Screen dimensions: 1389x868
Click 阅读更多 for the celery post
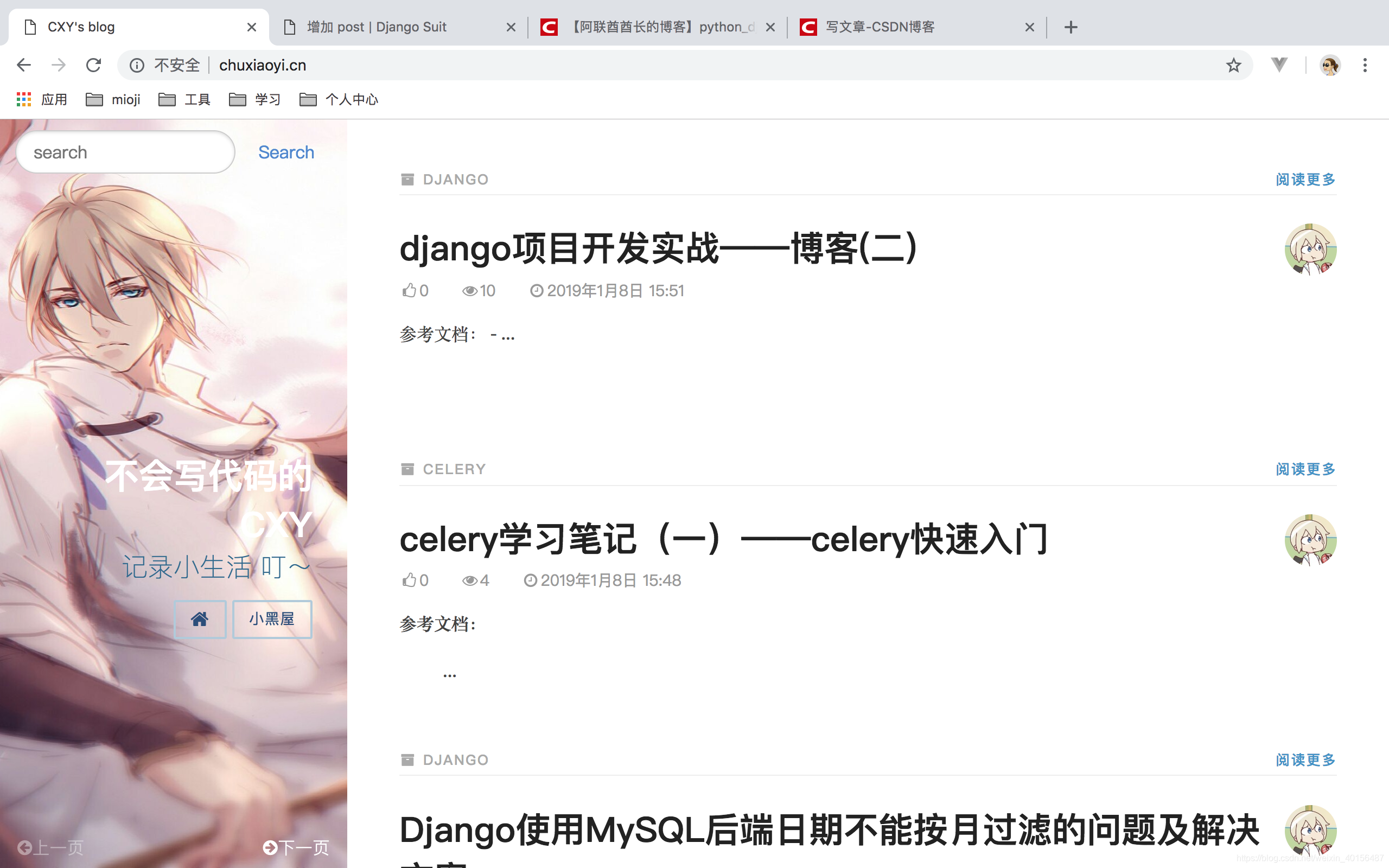click(x=1305, y=469)
